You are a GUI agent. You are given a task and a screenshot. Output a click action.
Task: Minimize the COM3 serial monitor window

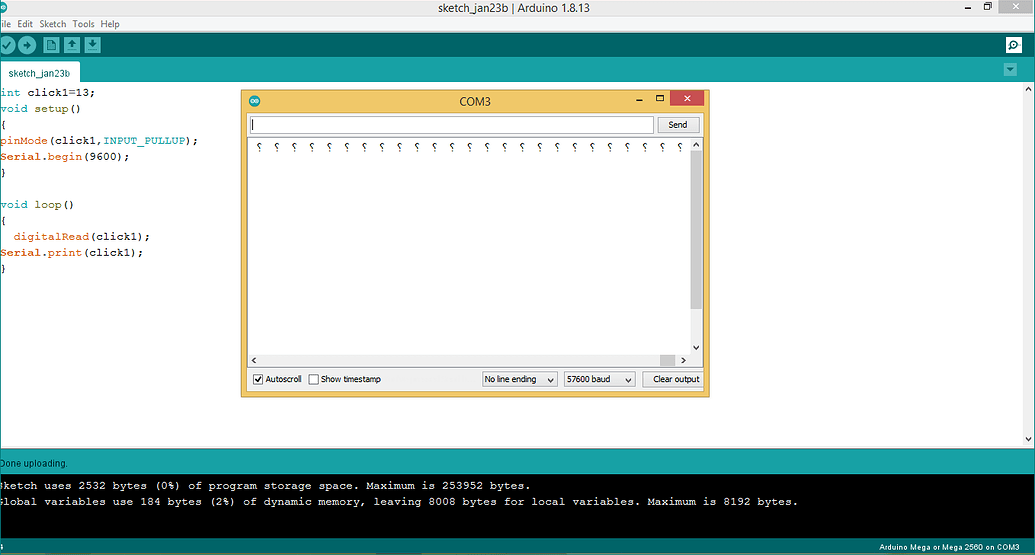coord(639,99)
